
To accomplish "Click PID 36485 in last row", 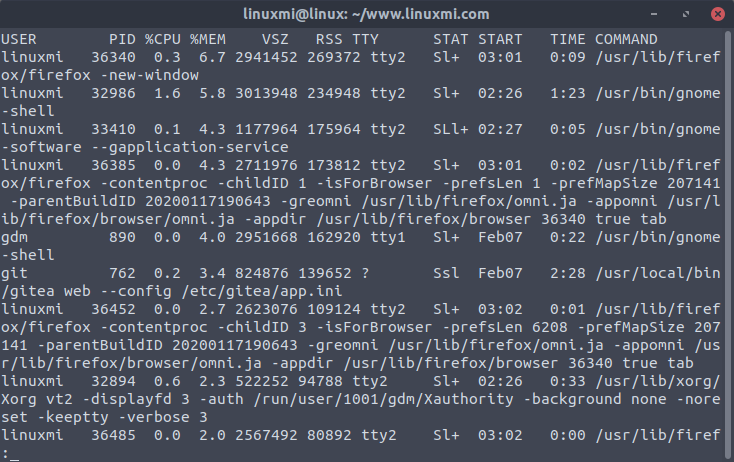I will 113,435.
